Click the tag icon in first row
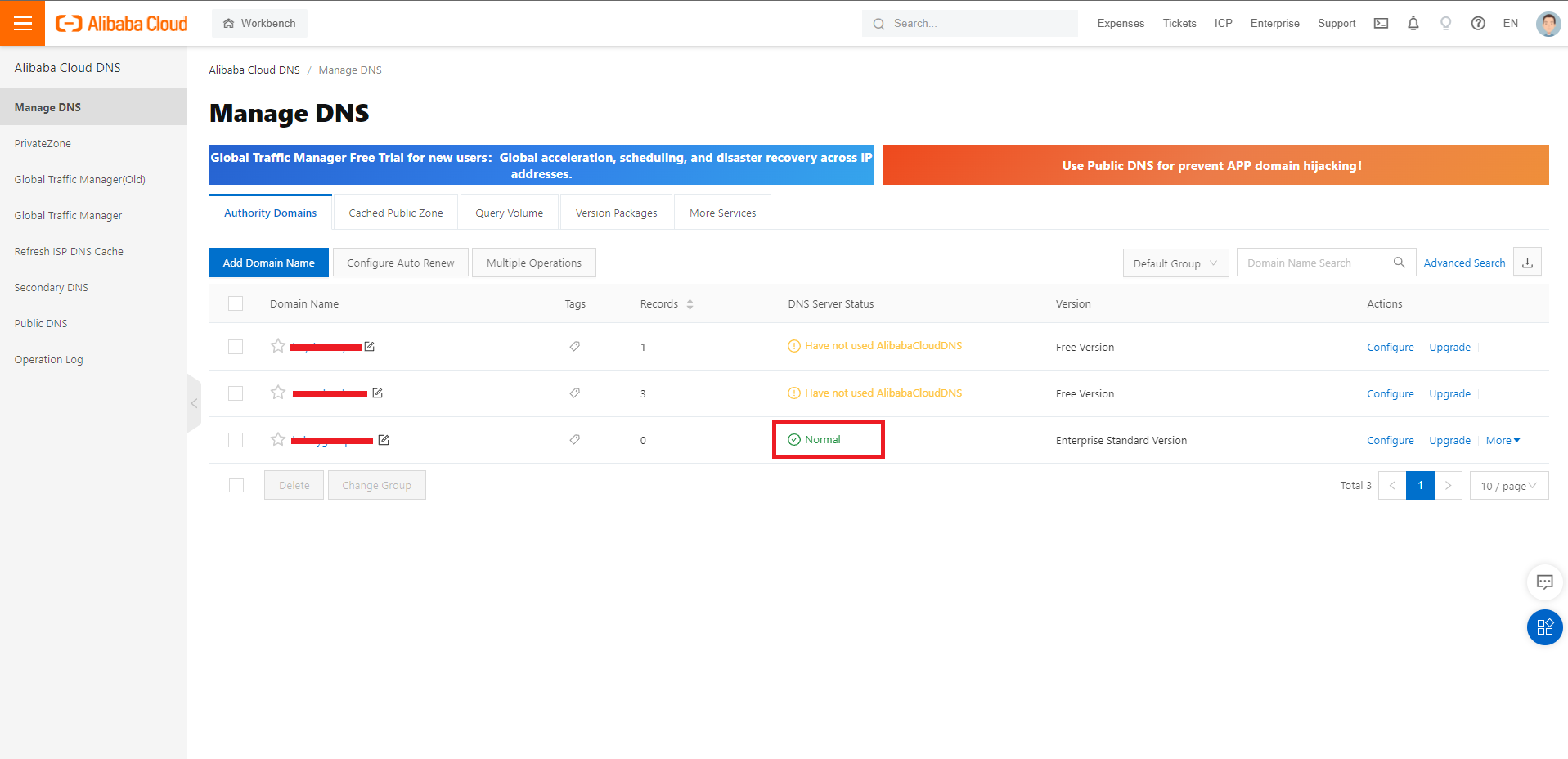This screenshot has width=1568, height=759. coord(575,346)
